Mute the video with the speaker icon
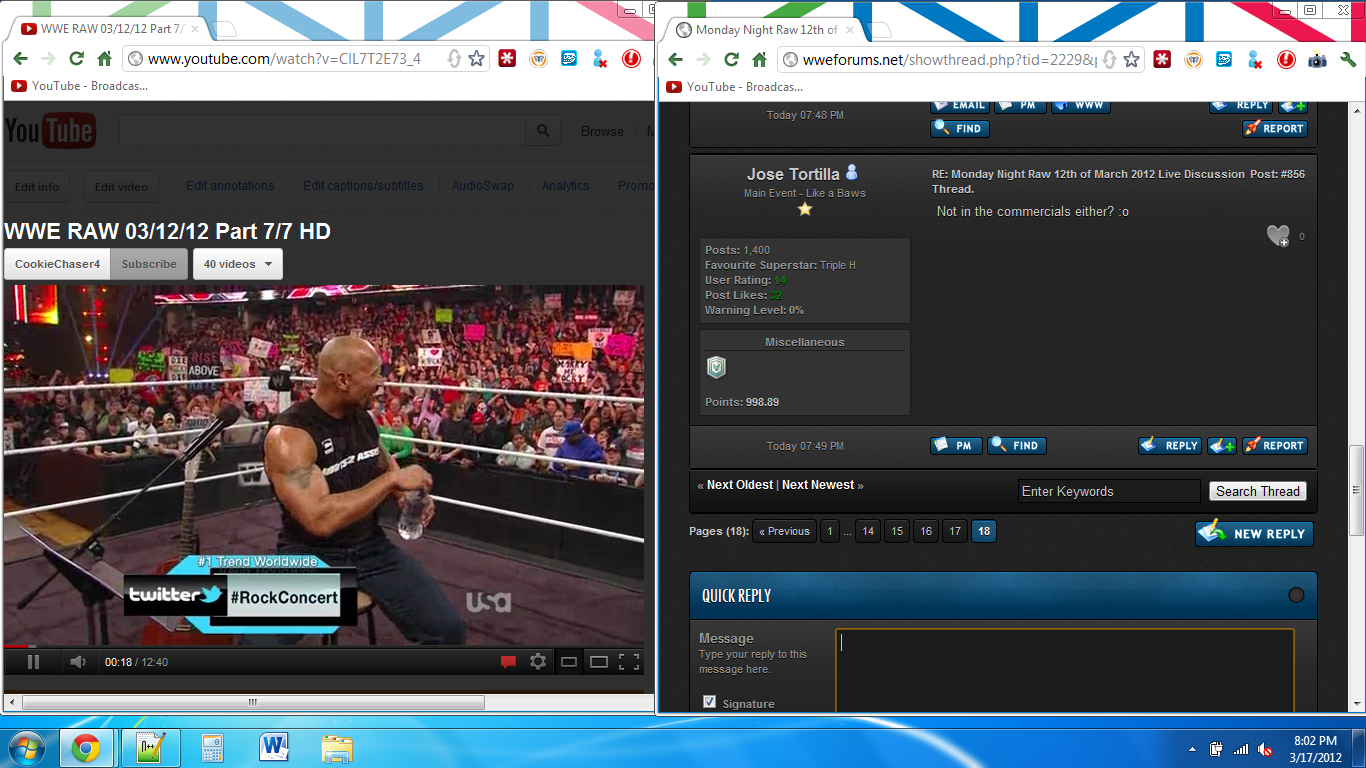1366x768 pixels. (x=78, y=661)
